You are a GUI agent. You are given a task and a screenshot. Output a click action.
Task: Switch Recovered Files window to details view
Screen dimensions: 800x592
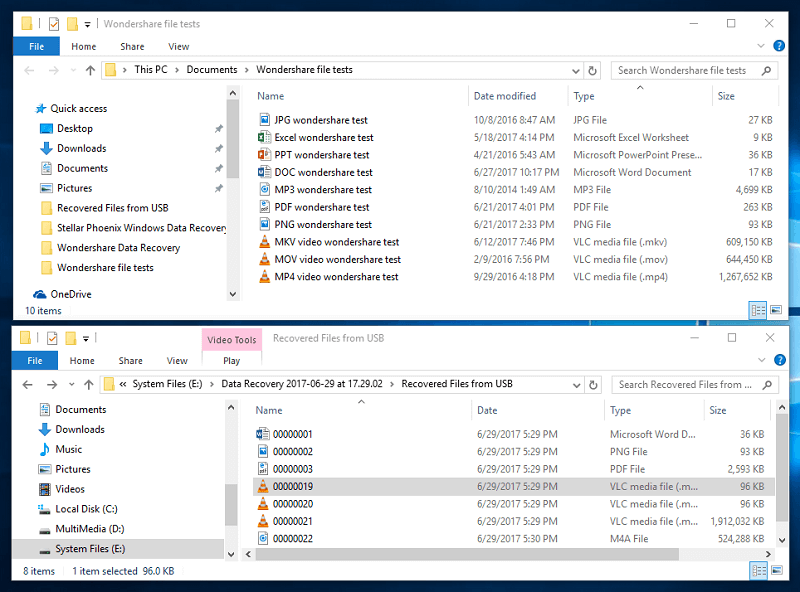pos(759,570)
